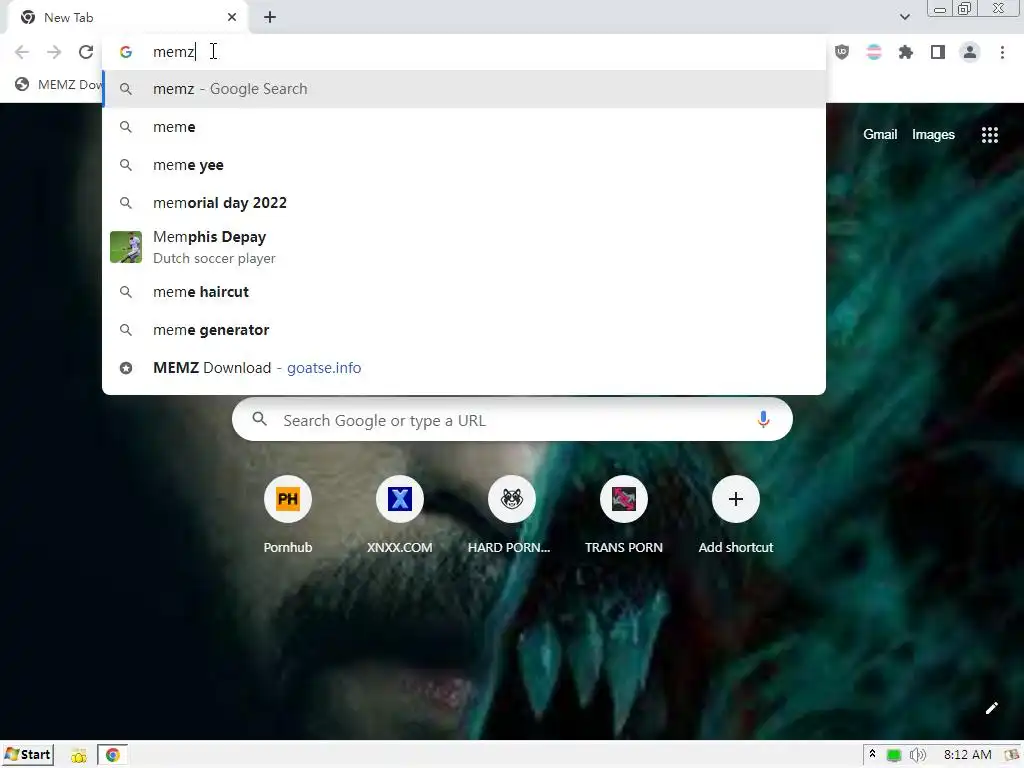Screen dimensions: 1024x768
Task: Open the MEMZ Download bookmark
Action: [x=59, y=84]
